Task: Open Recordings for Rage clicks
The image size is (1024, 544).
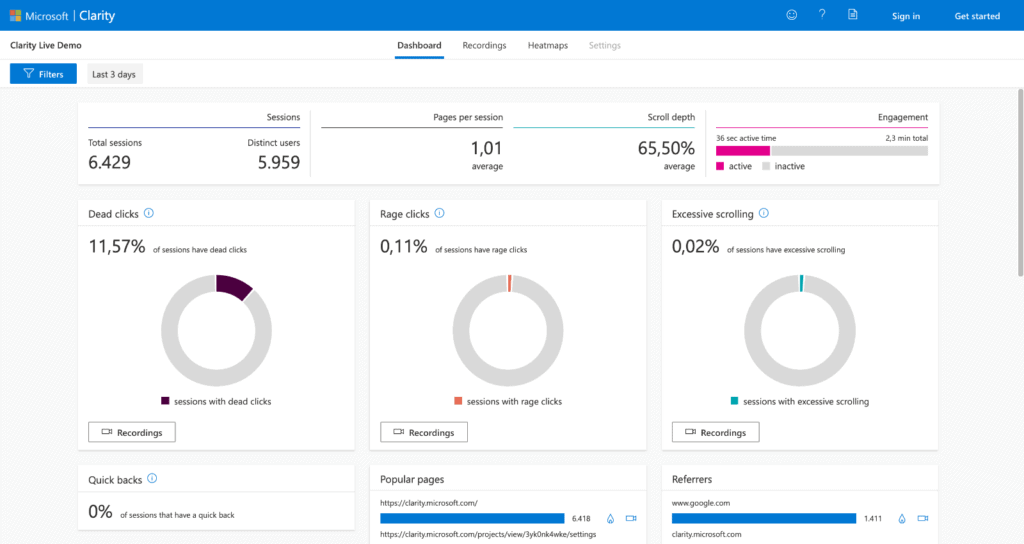Action: [424, 432]
